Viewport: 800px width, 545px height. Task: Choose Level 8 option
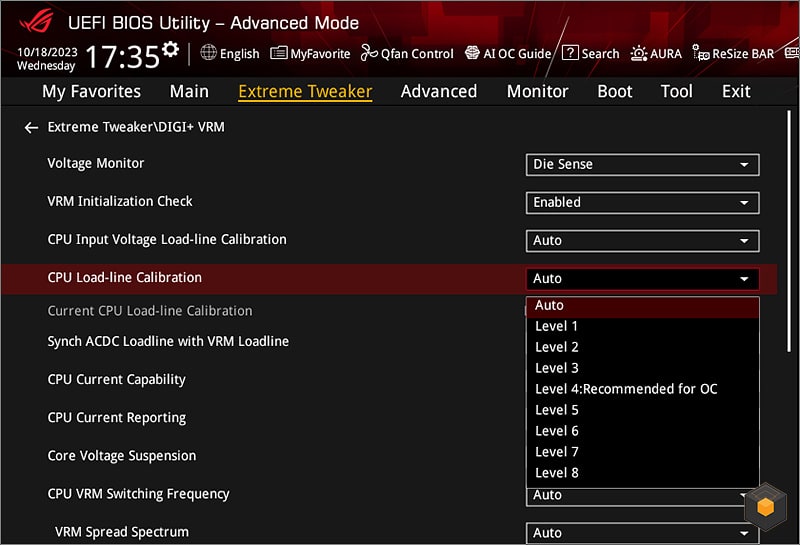642,473
